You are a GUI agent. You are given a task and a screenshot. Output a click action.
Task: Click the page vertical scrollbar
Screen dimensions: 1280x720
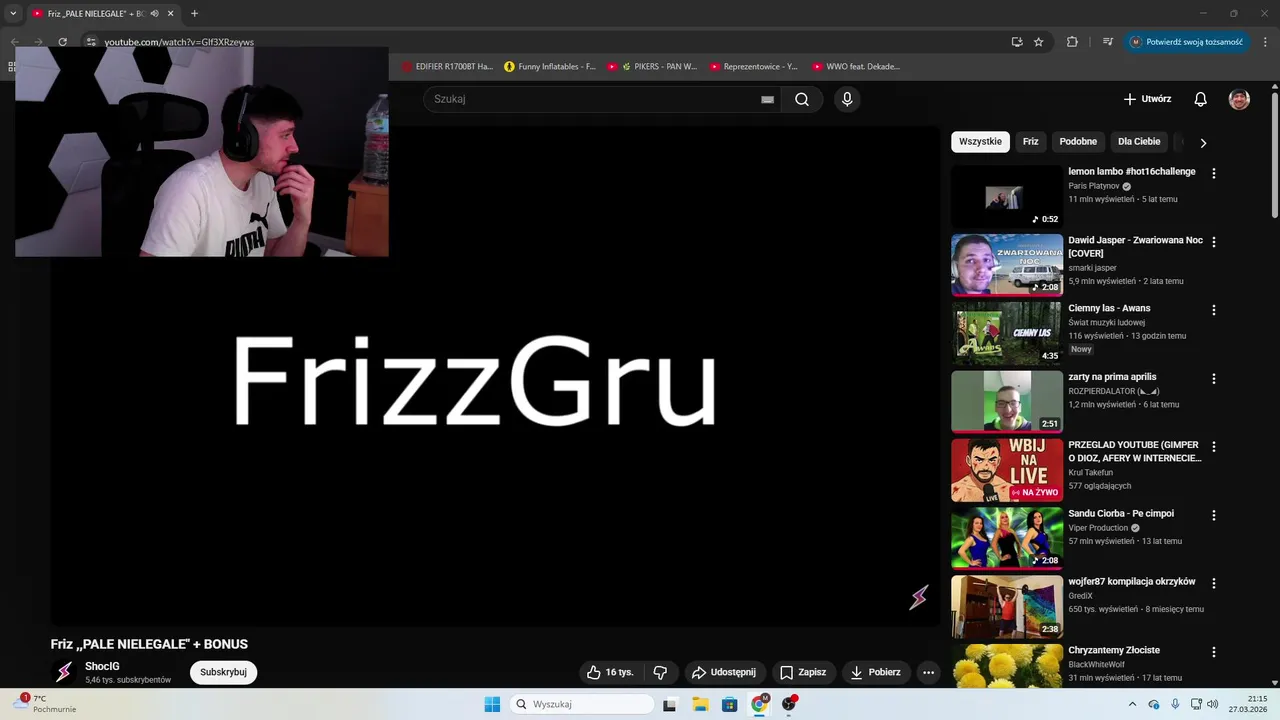[x=1275, y=155]
